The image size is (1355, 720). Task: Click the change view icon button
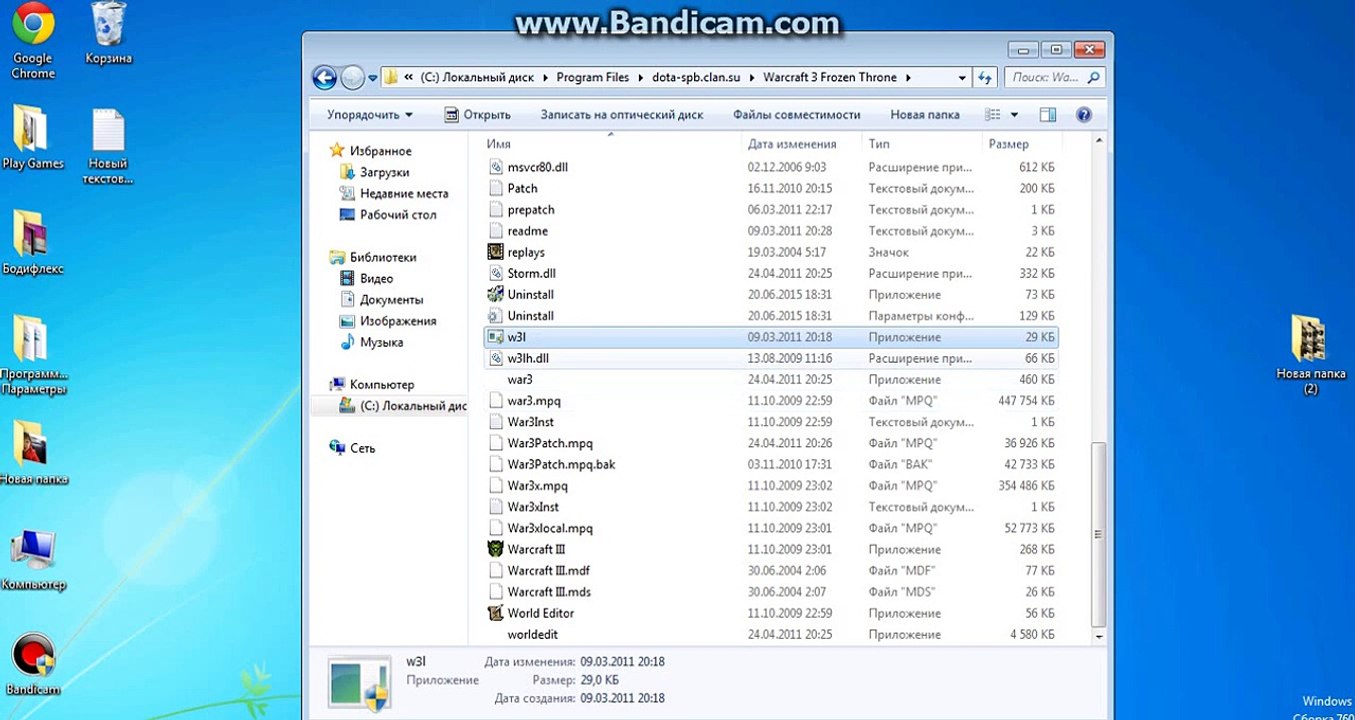[993, 115]
